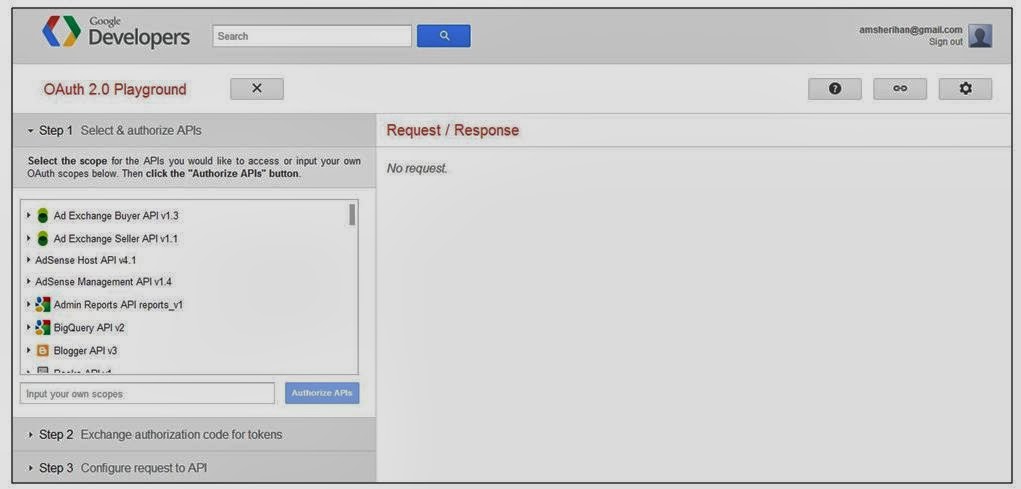Select the Admin Reports API reports_v1 label
1021x489 pixels.
(x=118, y=305)
